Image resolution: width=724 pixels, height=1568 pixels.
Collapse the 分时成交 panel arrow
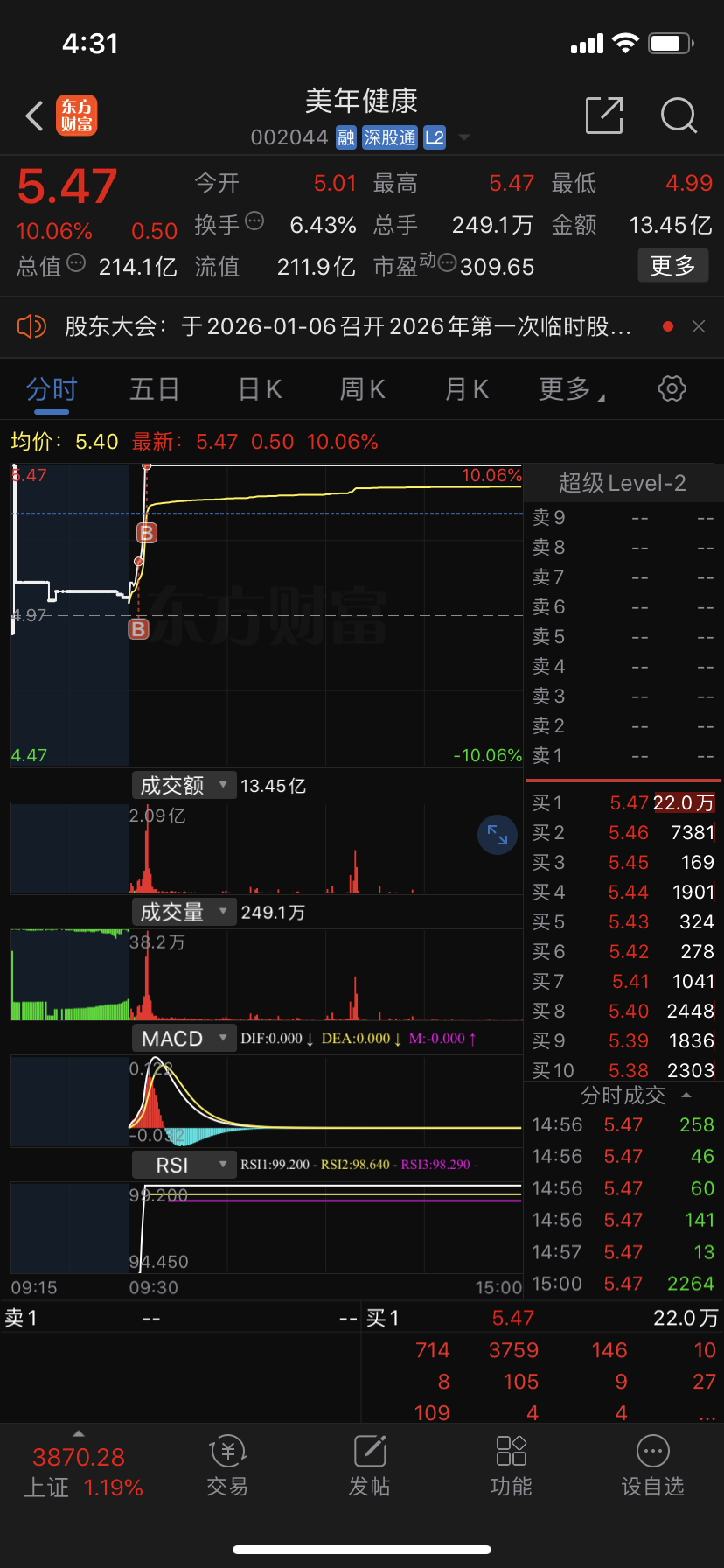pyautogui.click(x=686, y=1095)
